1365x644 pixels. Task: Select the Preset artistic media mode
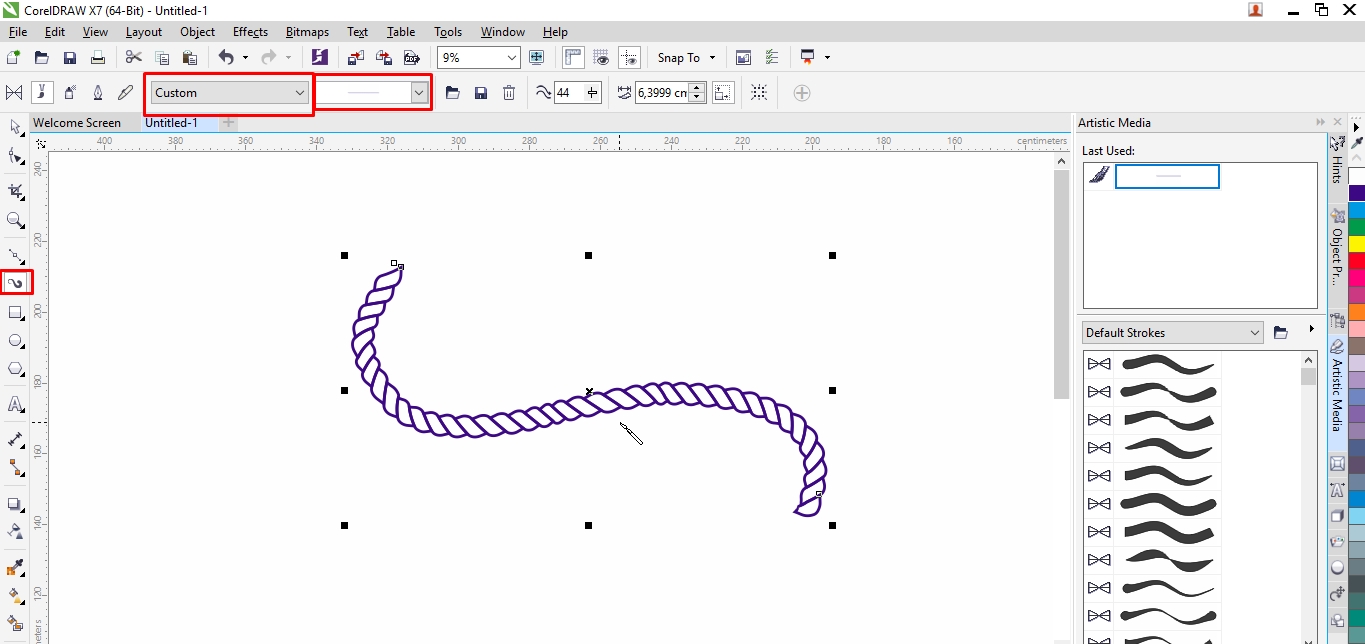pyautogui.click(x=14, y=93)
